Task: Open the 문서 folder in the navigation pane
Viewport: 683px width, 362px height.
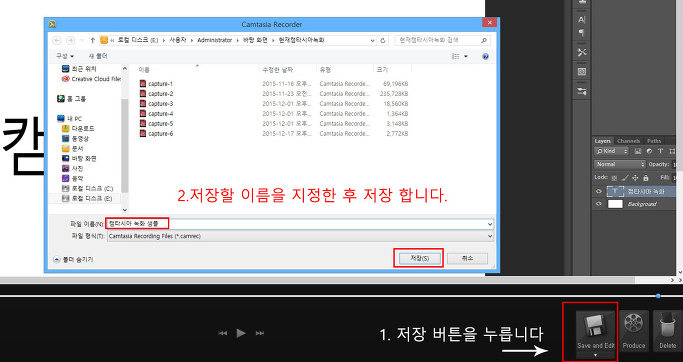Action: point(73,149)
